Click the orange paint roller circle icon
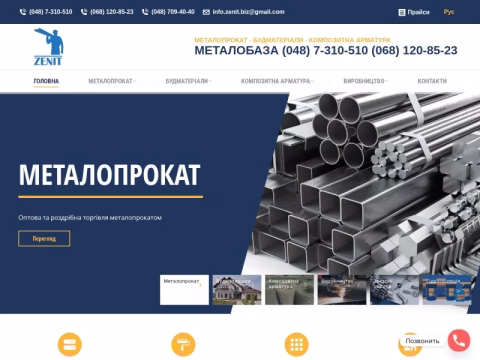This screenshot has height=360, width=480. click(x=183, y=344)
